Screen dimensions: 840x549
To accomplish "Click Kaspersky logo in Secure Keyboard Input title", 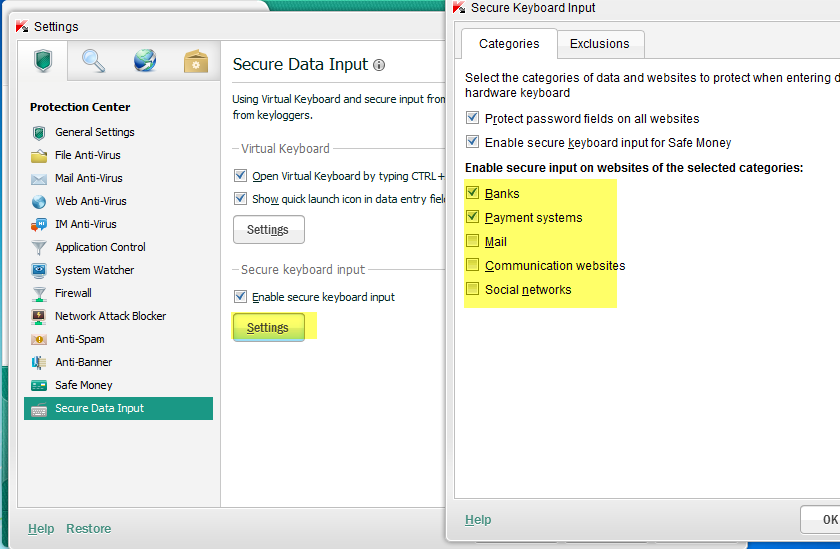I will click(459, 7).
